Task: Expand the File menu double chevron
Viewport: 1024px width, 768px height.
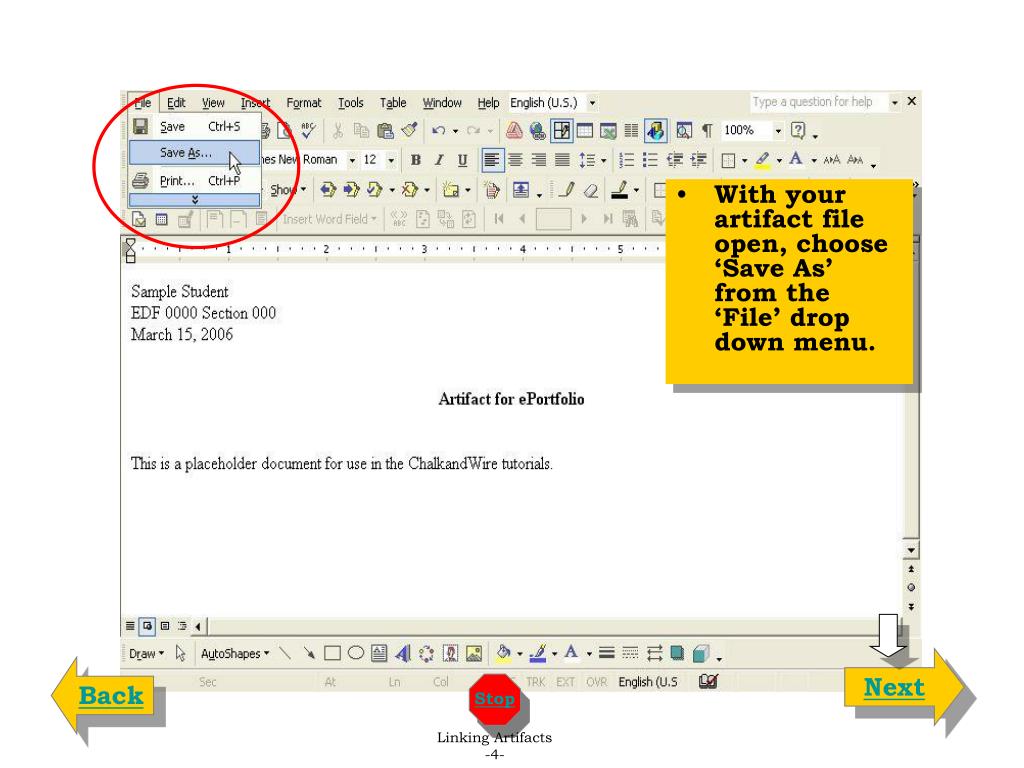Action: pos(195,200)
